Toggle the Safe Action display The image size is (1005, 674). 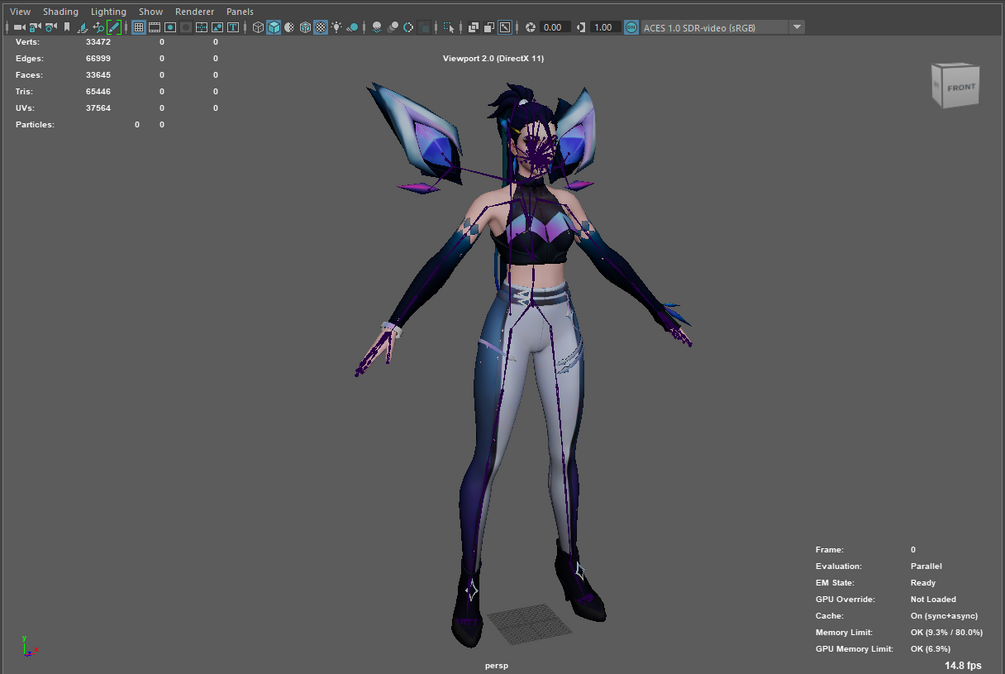coord(217,27)
